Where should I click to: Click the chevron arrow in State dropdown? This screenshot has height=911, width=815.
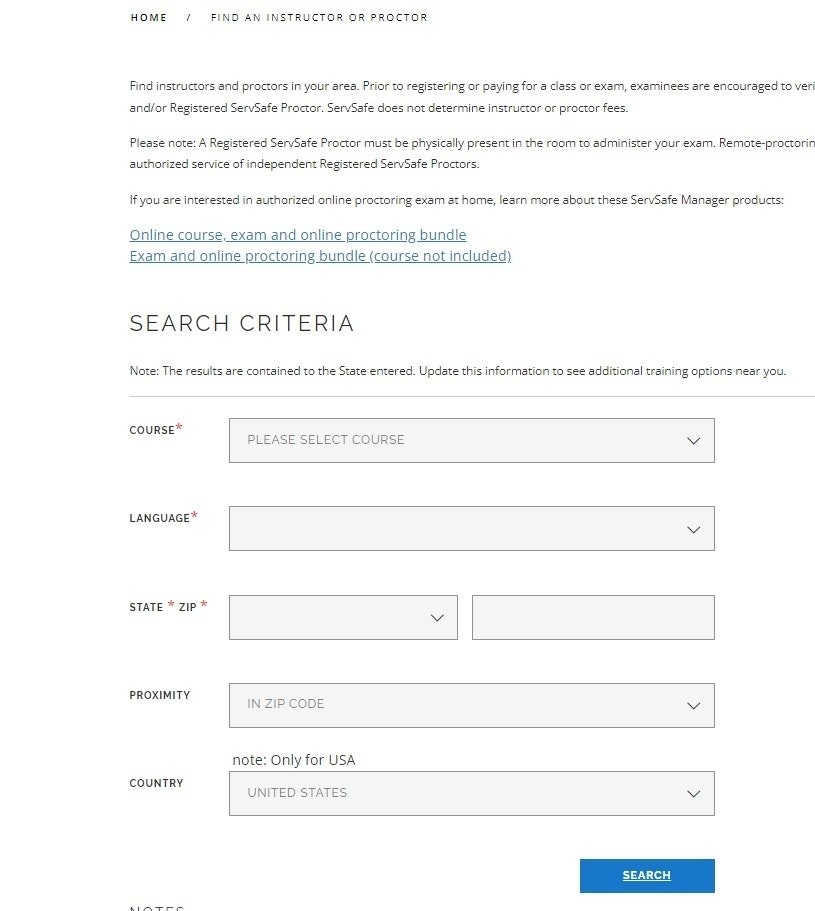(x=436, y=618)
